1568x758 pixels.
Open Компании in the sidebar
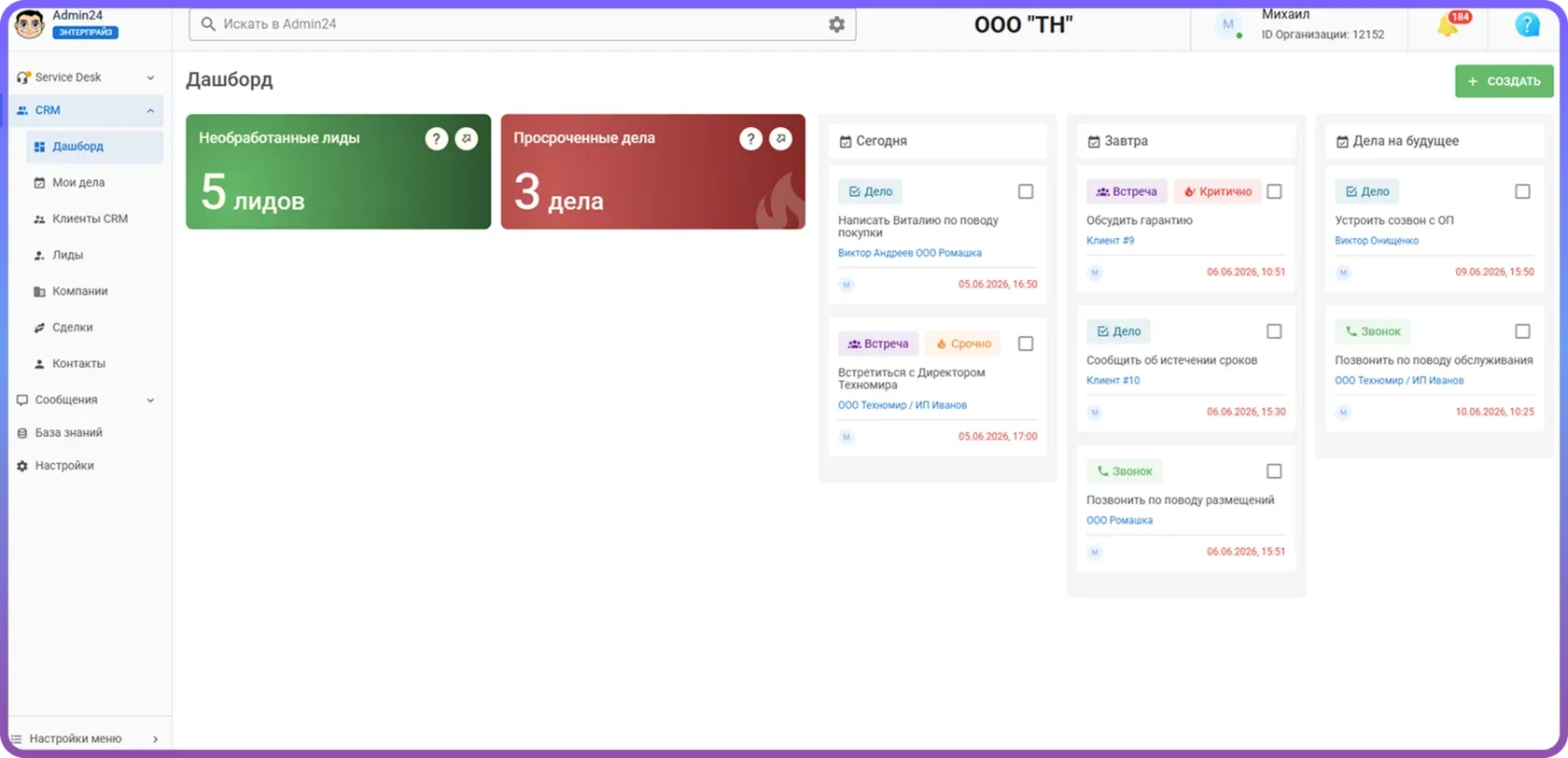pyautogui.click(x=94, y=291)
